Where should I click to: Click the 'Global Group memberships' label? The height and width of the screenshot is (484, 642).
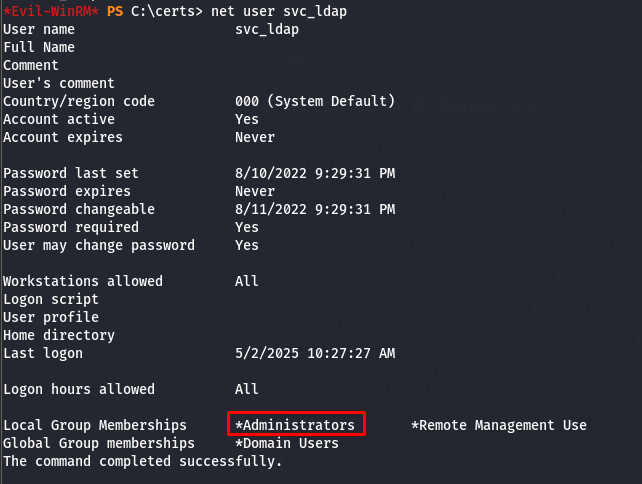click(x=99, y=443)
